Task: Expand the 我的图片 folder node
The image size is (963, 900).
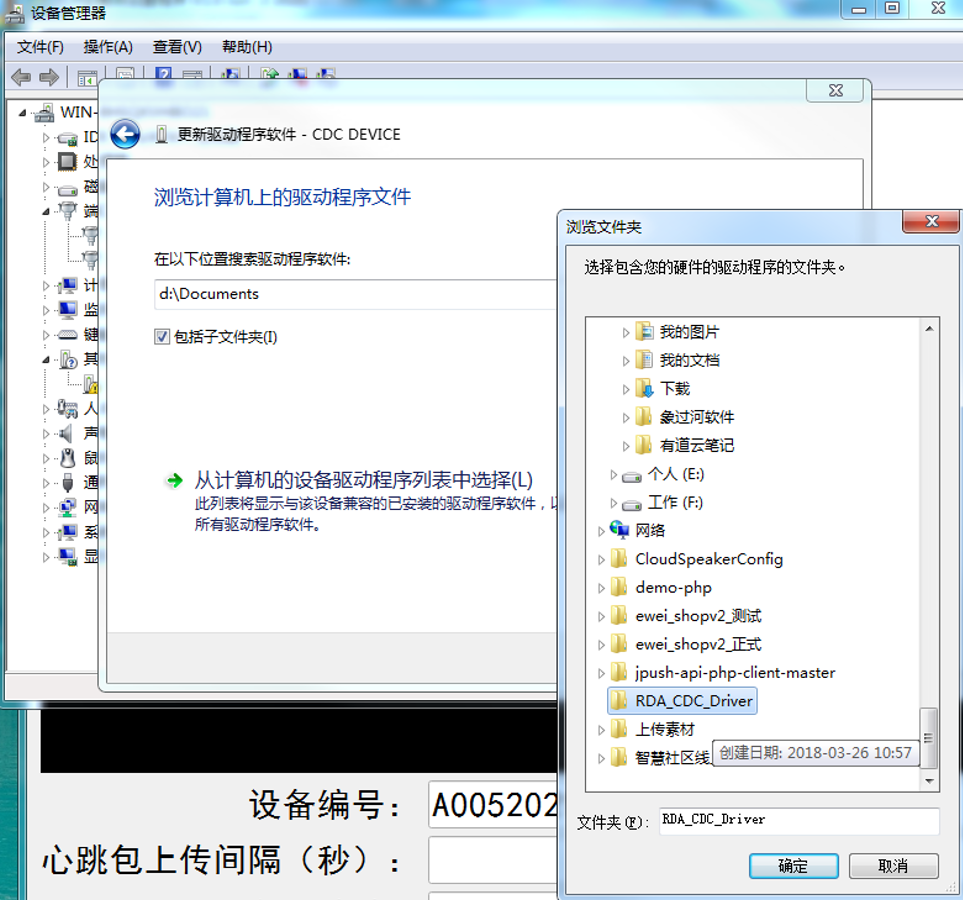Action: [x=626, y=333]
